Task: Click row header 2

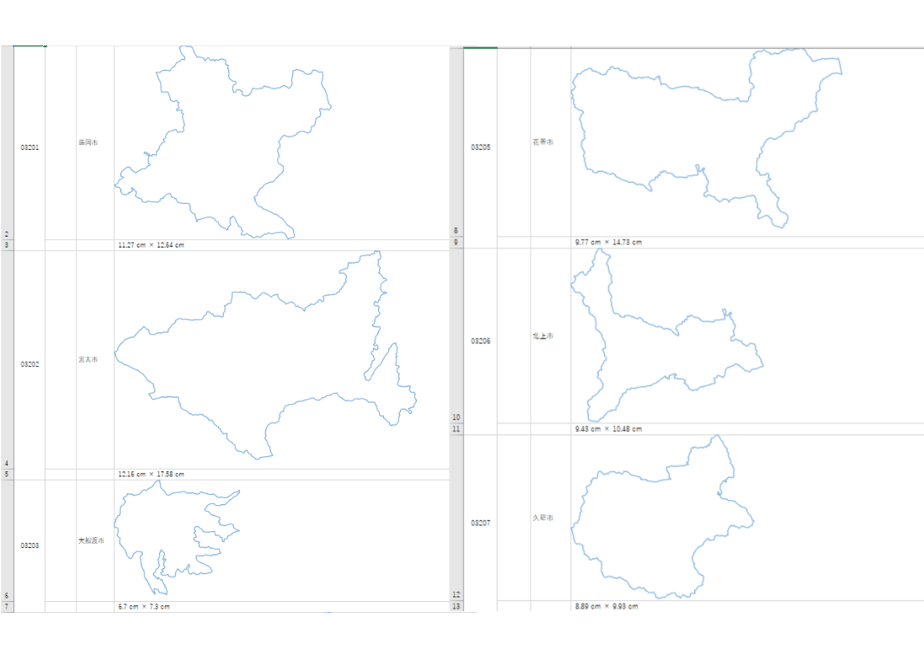Action: click(6, 143)
